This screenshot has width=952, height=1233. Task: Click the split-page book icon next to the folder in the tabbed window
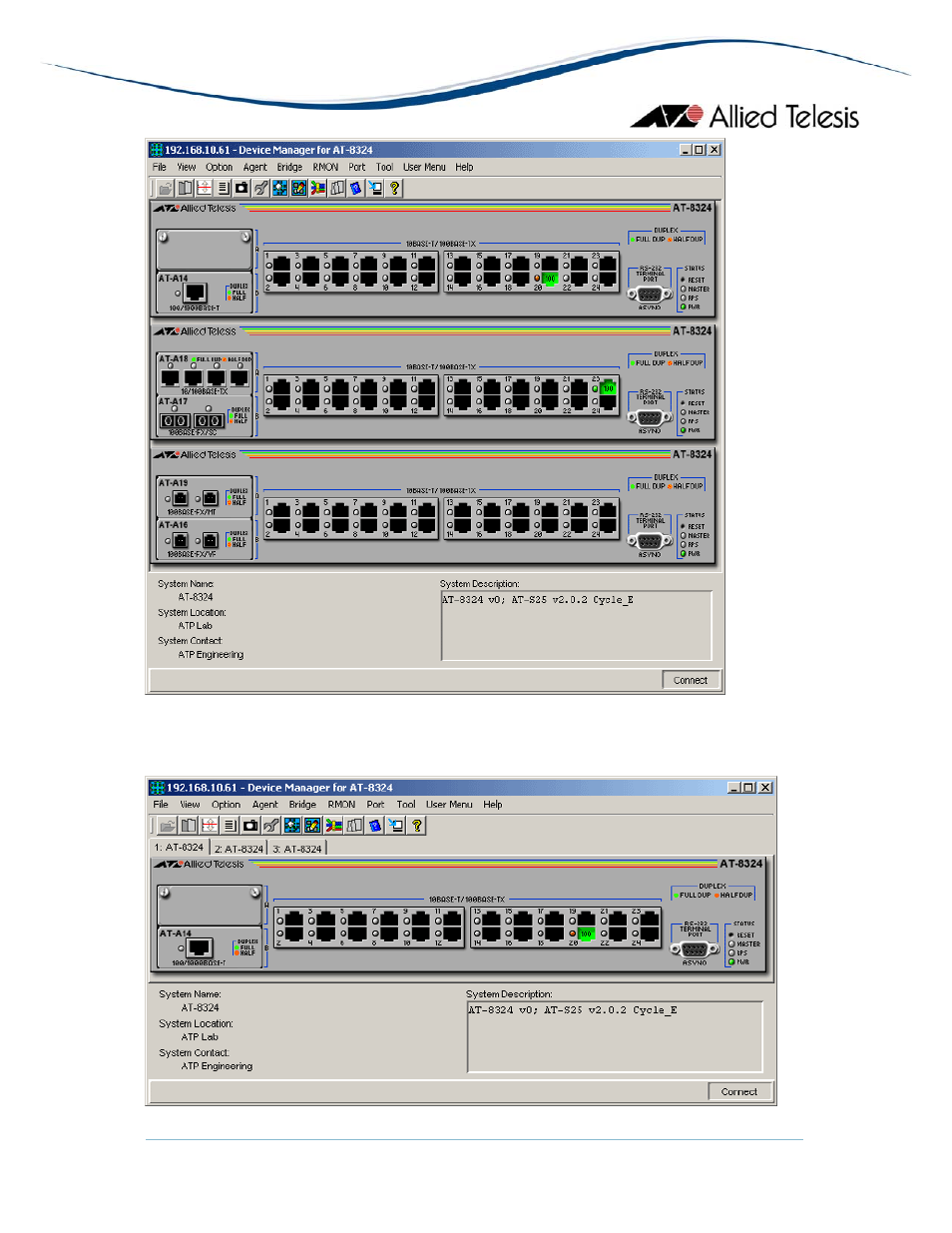pyautogui.click(x=189, y=825)
